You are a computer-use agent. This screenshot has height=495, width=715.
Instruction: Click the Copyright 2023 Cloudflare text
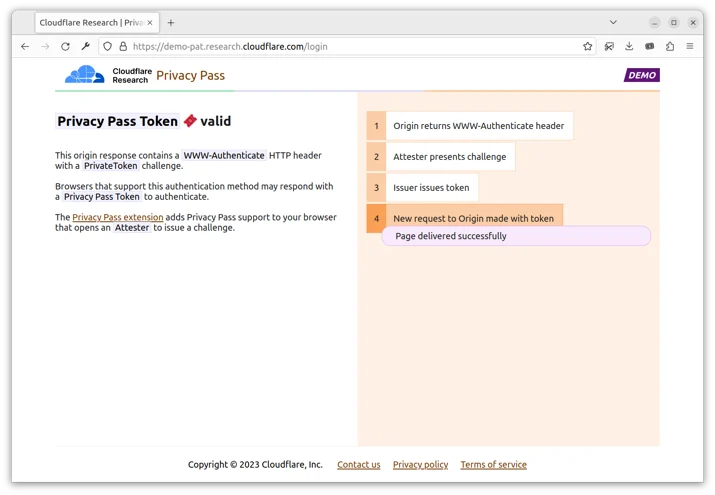(255, 465)
